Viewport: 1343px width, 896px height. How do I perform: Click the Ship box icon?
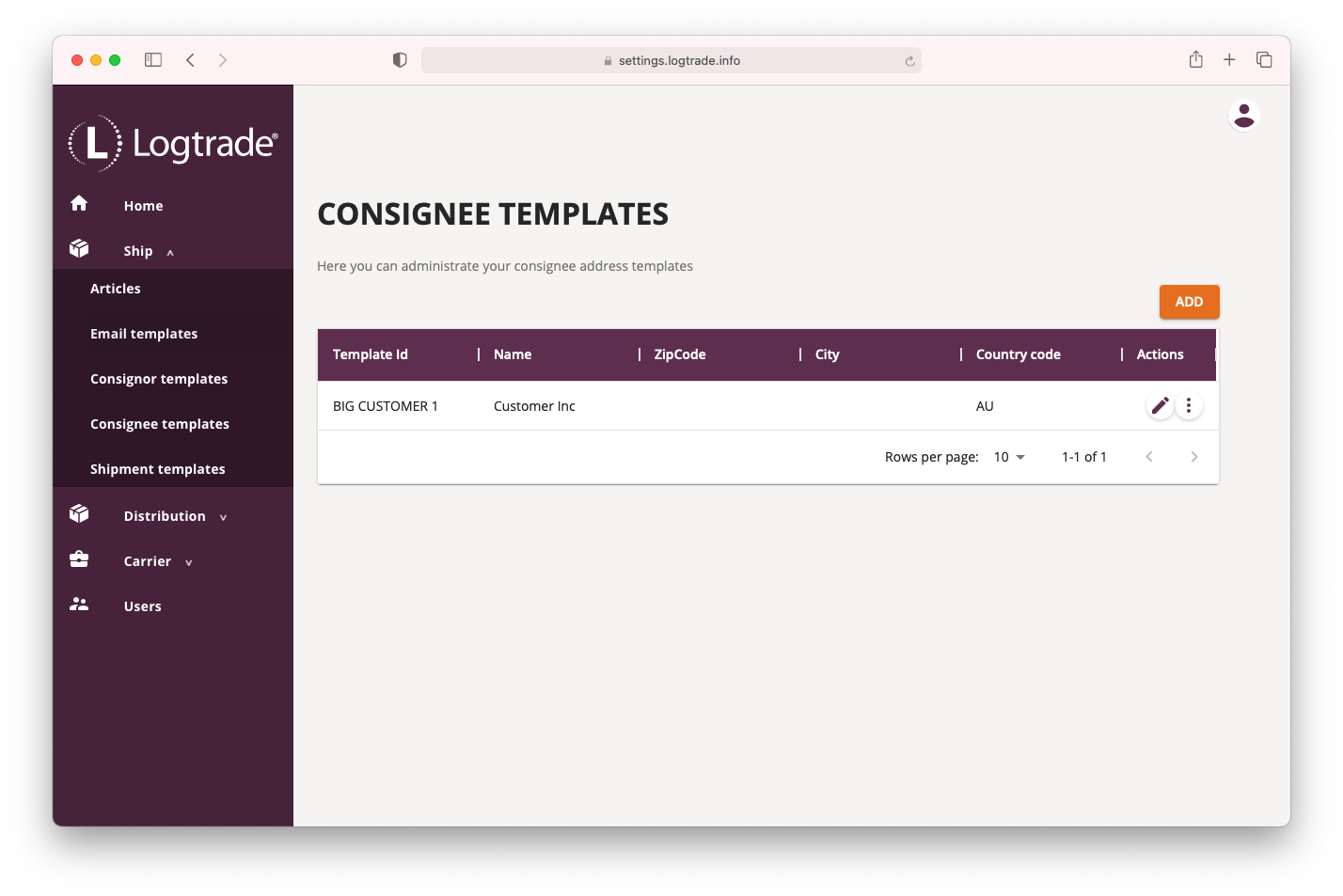pos(79,248)
